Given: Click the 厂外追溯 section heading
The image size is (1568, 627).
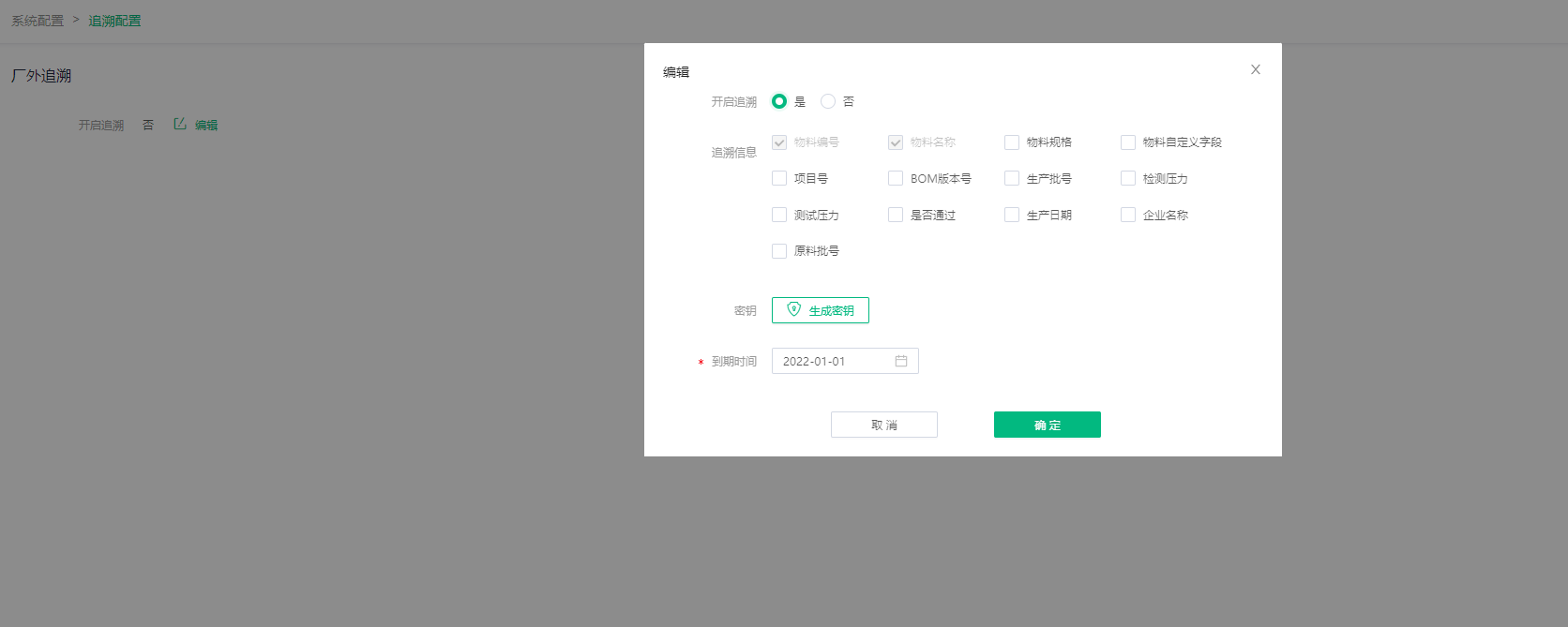Looking at the screenshot, I should coord(41,75).
